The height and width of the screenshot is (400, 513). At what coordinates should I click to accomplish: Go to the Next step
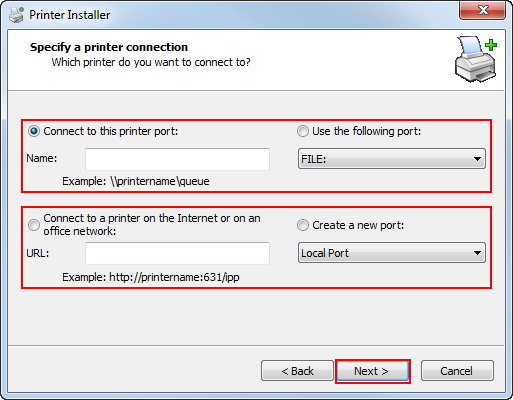tap(373, 371)
